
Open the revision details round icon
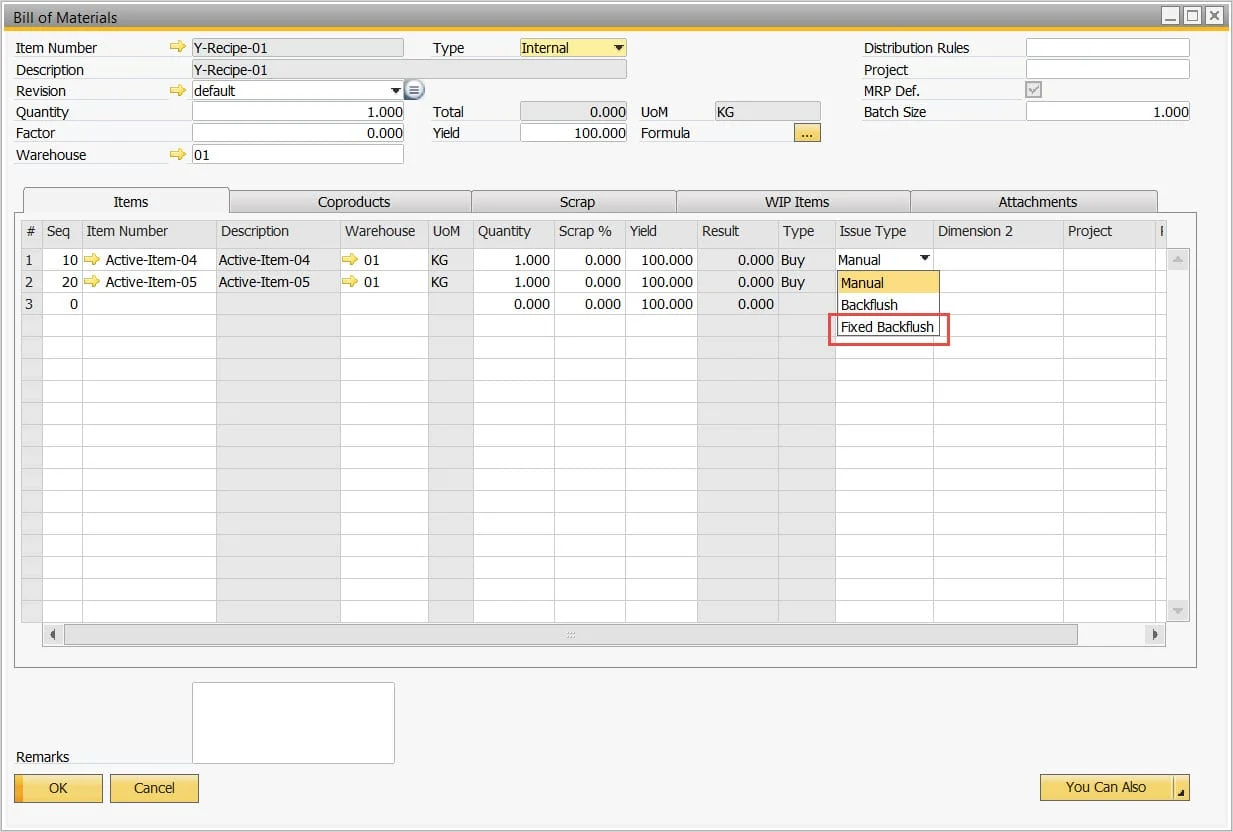tap(415, 90)
